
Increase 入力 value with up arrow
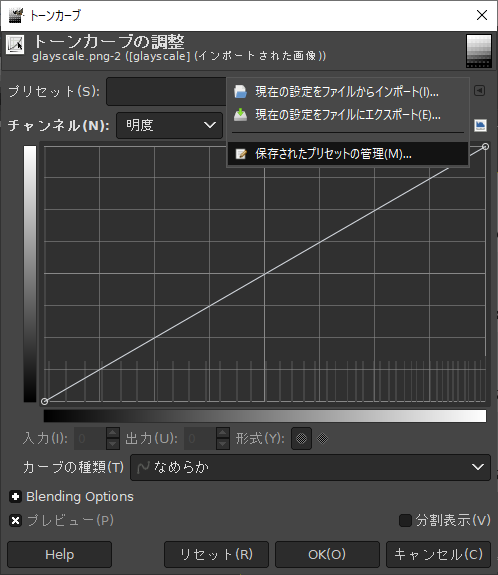113,433
